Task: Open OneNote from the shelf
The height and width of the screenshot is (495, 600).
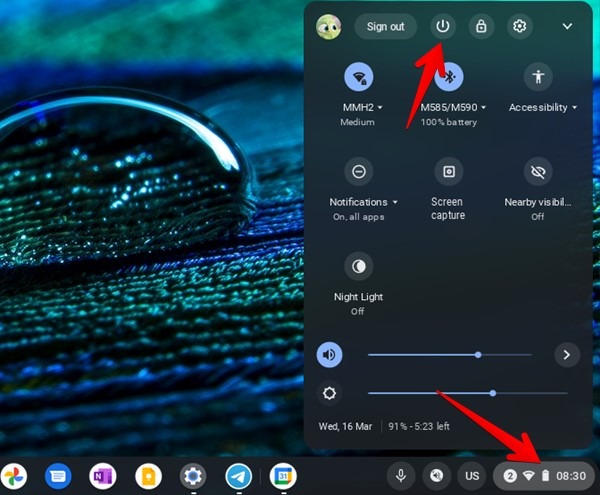Action: pos(103,476)
